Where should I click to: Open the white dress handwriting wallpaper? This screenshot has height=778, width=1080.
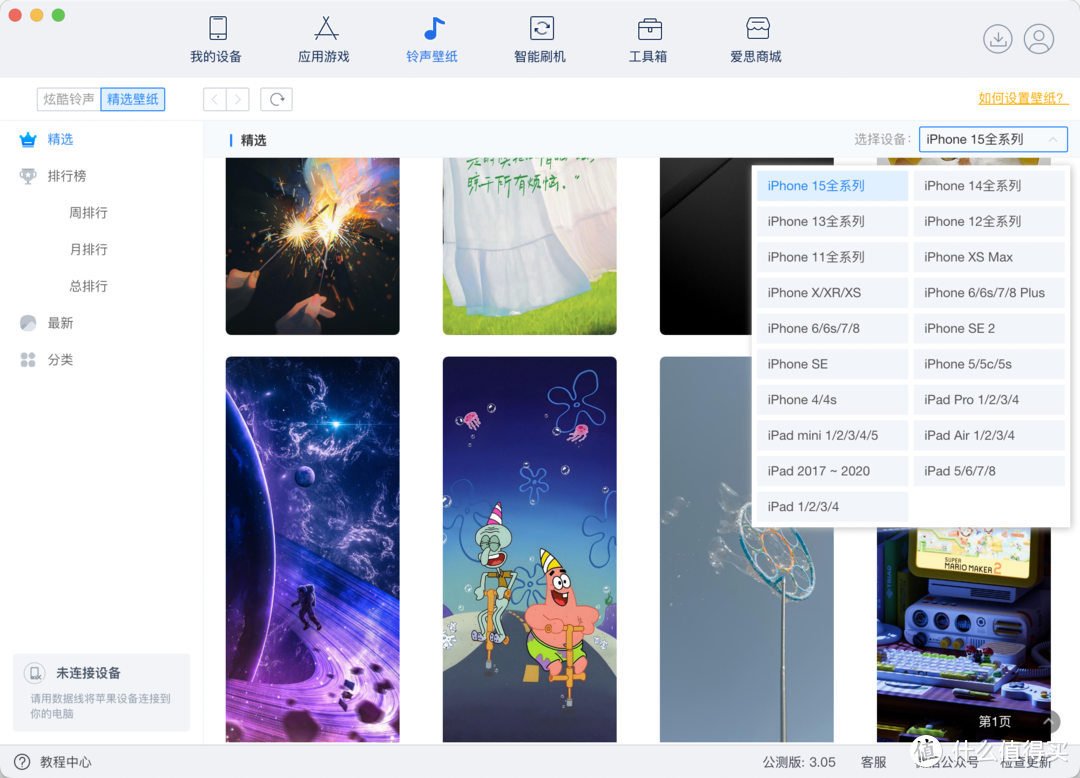(x=530, y=246)
